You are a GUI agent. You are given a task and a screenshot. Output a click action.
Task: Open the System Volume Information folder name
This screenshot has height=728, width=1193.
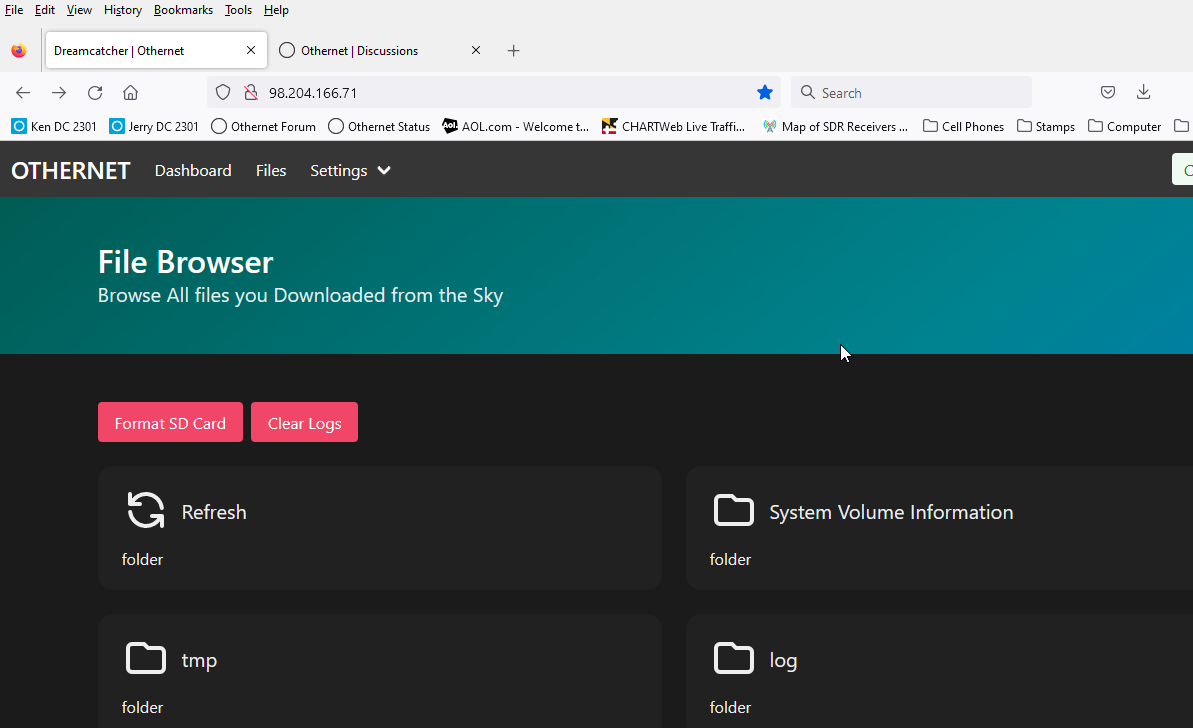click(891, 512)
